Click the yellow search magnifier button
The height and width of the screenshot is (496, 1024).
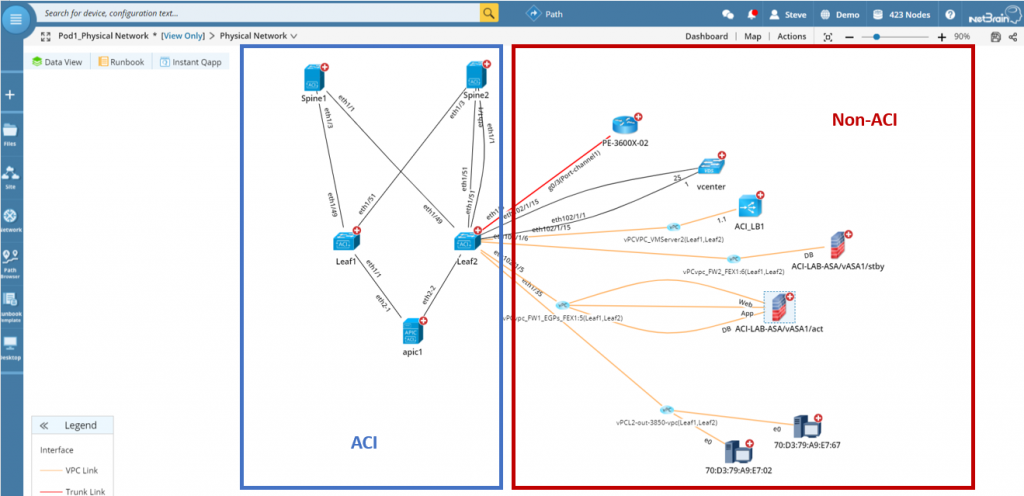489,13
